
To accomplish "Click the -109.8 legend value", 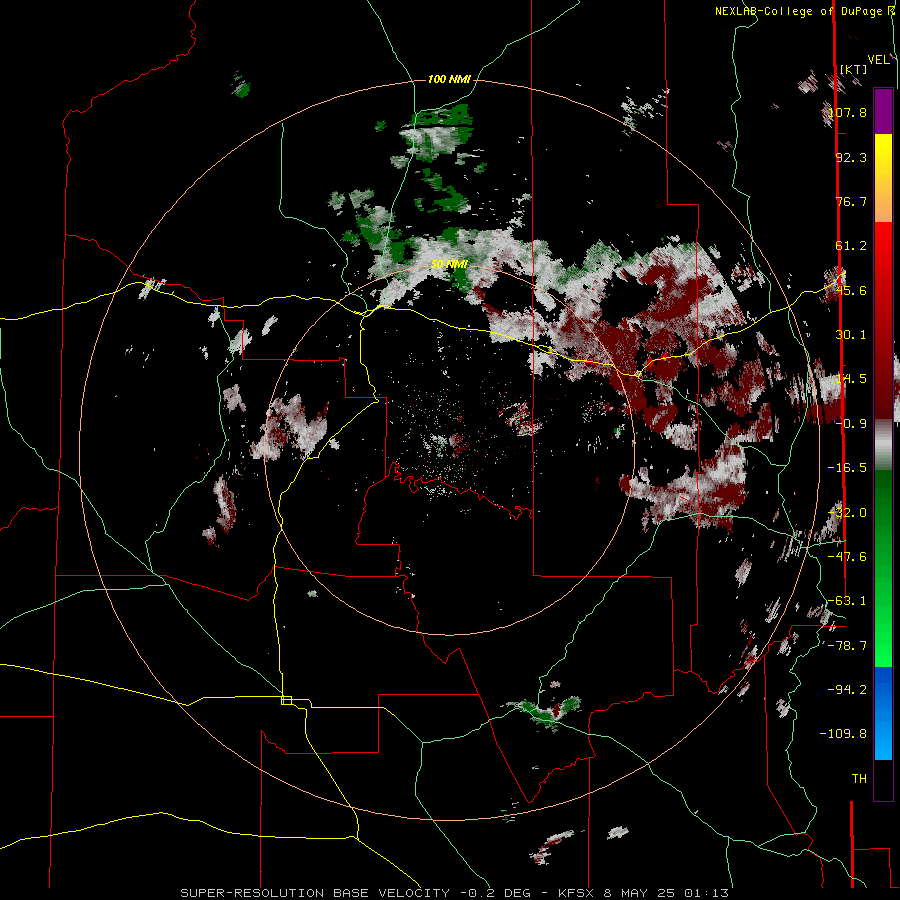I will click(843, 734).
